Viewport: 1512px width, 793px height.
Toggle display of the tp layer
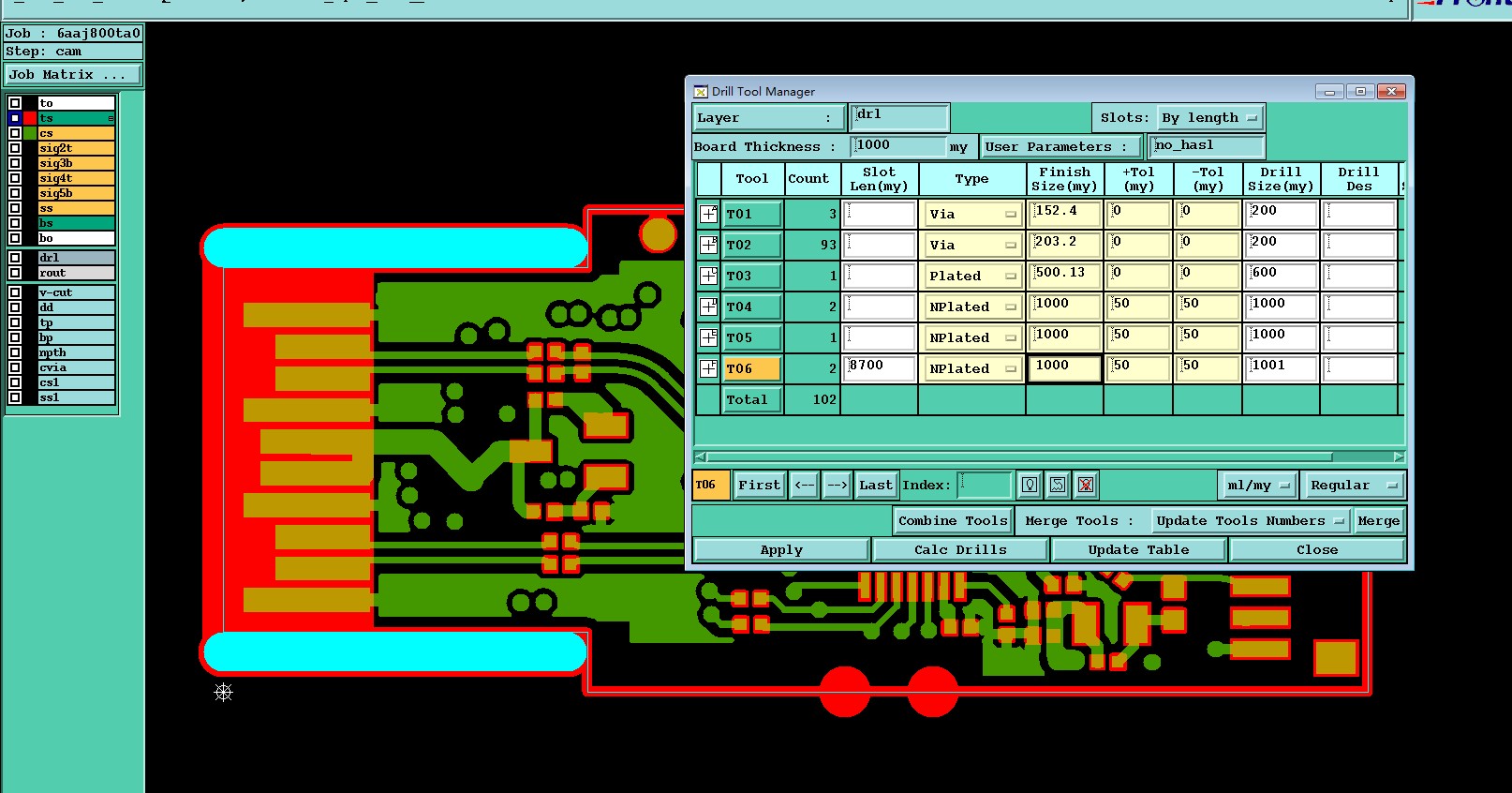coord(15,322)
